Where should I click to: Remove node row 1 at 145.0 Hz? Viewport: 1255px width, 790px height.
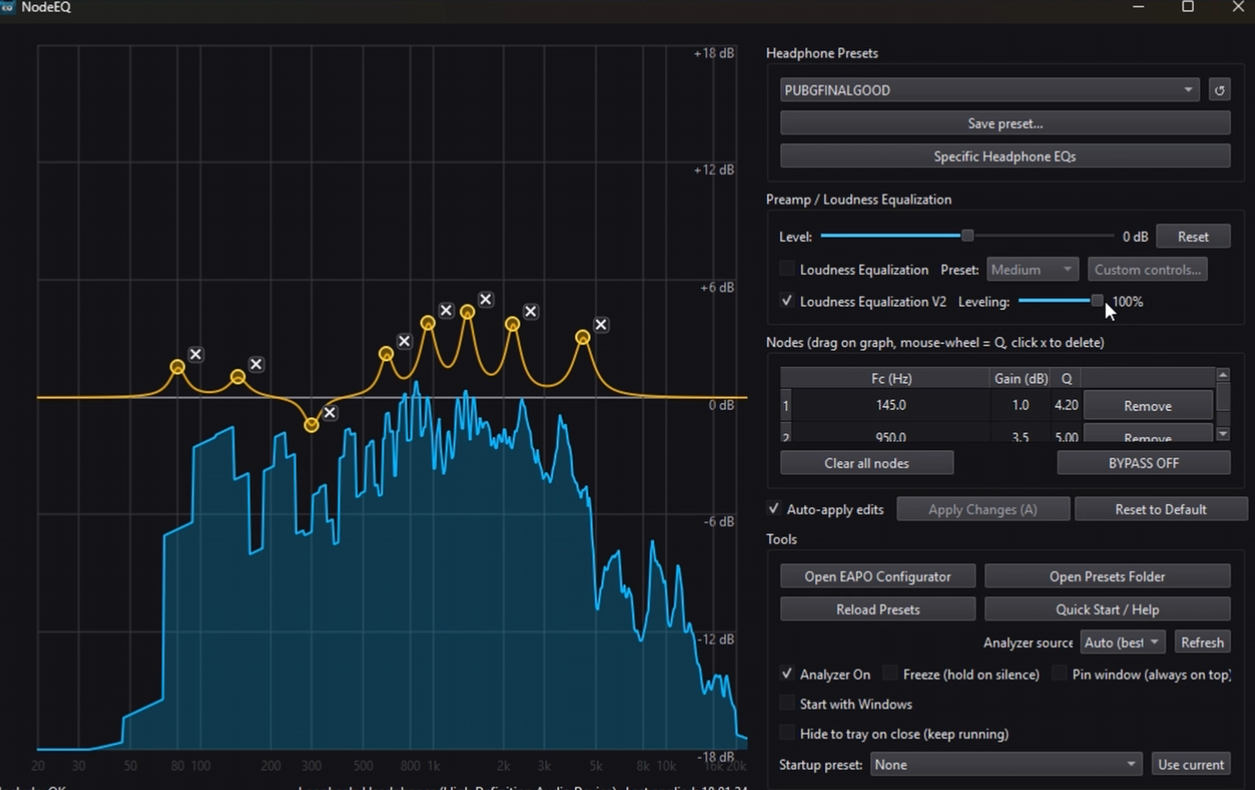pos(1147,406)
